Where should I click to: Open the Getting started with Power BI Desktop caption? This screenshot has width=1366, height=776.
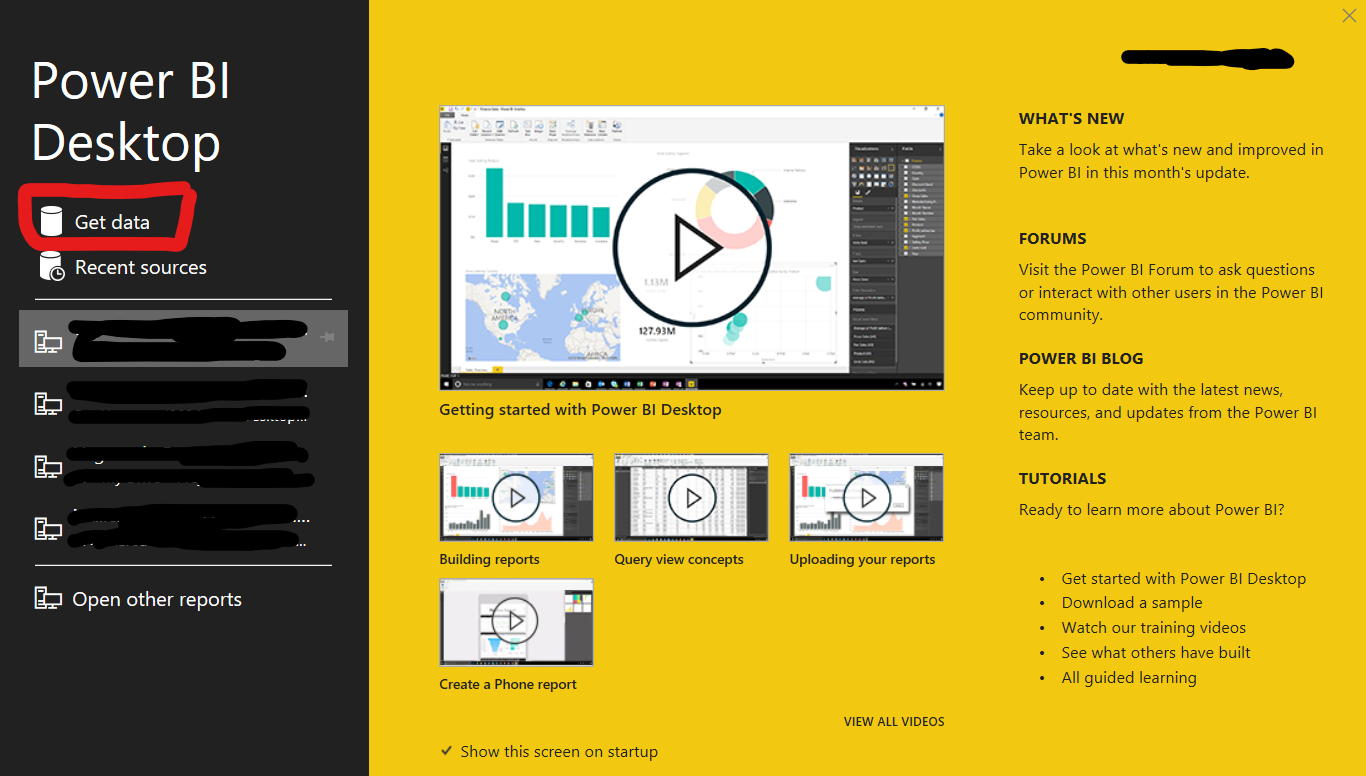coord(580,410)
